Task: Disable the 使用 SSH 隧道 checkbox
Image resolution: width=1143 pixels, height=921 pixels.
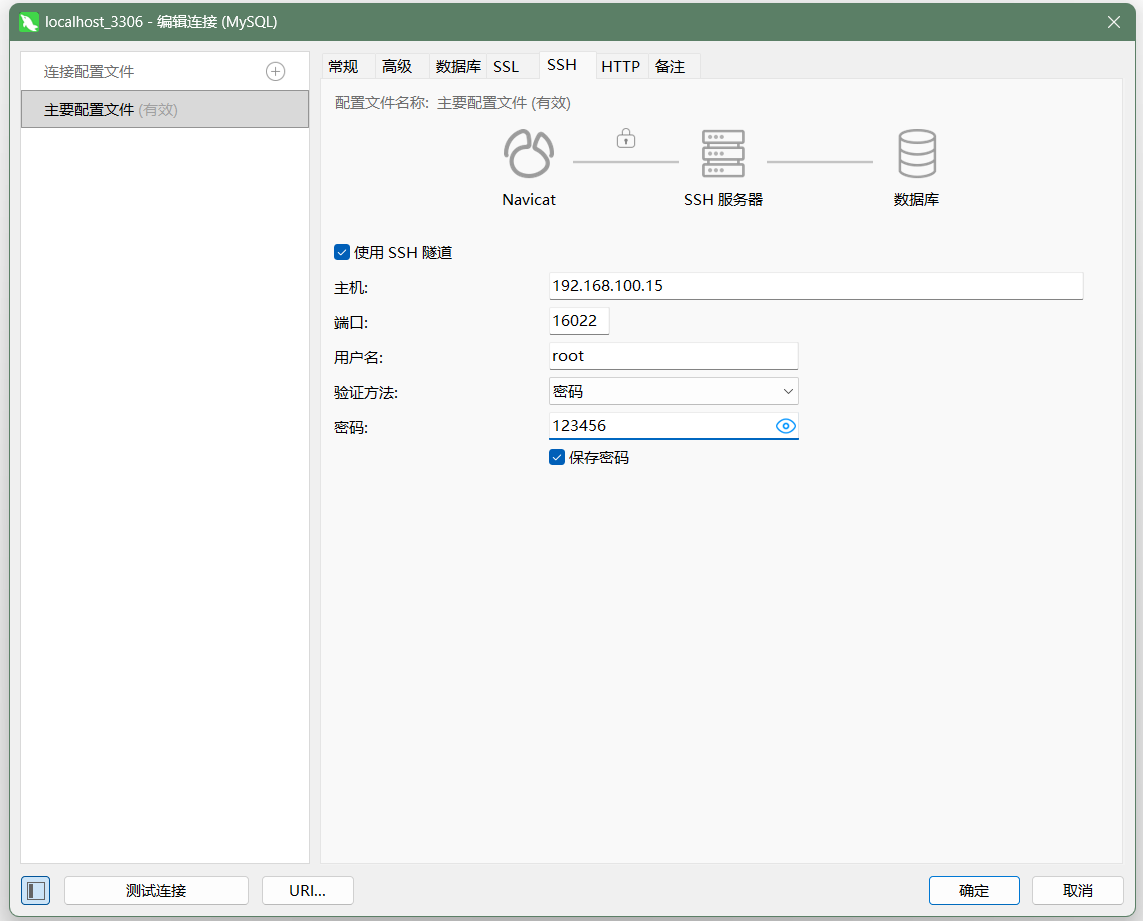Action: [x=342, y=252]
